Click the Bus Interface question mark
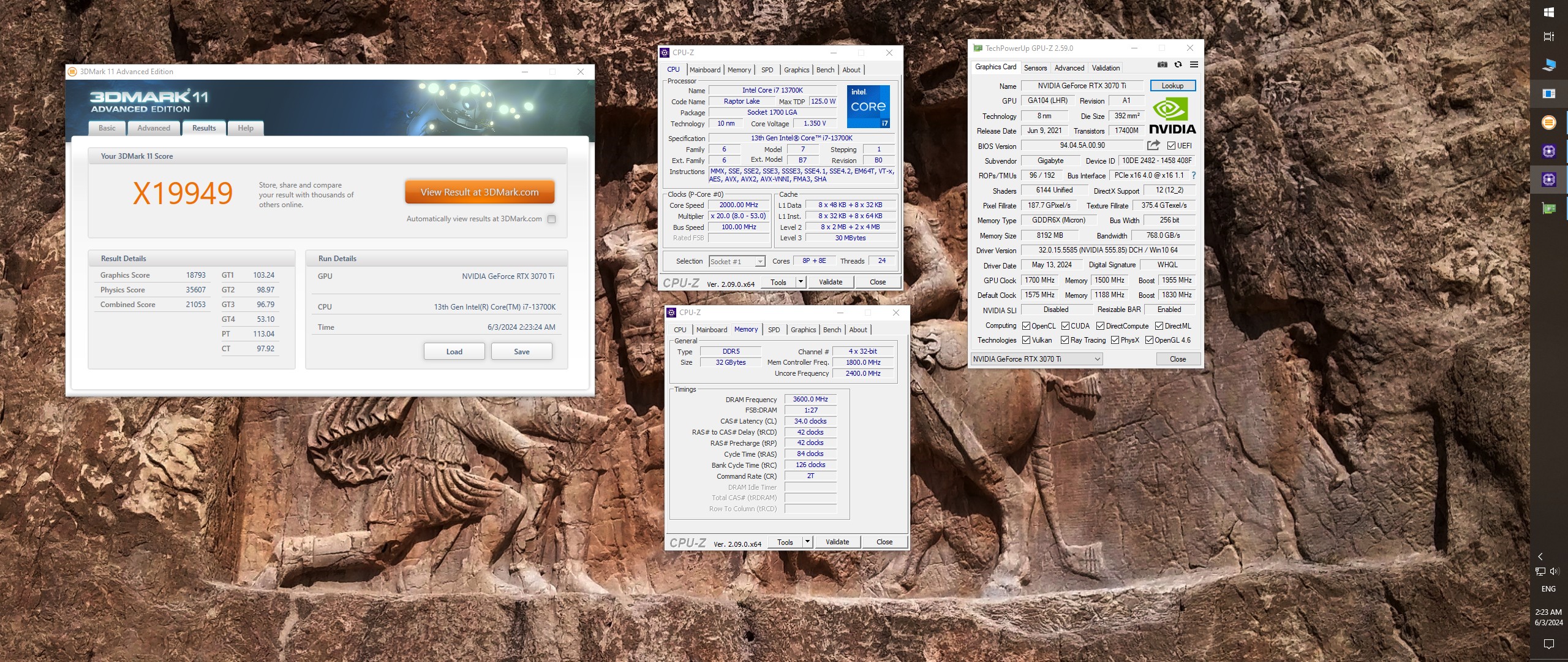Screen dimensions: 1568x662 click(x=1193, y=175)
